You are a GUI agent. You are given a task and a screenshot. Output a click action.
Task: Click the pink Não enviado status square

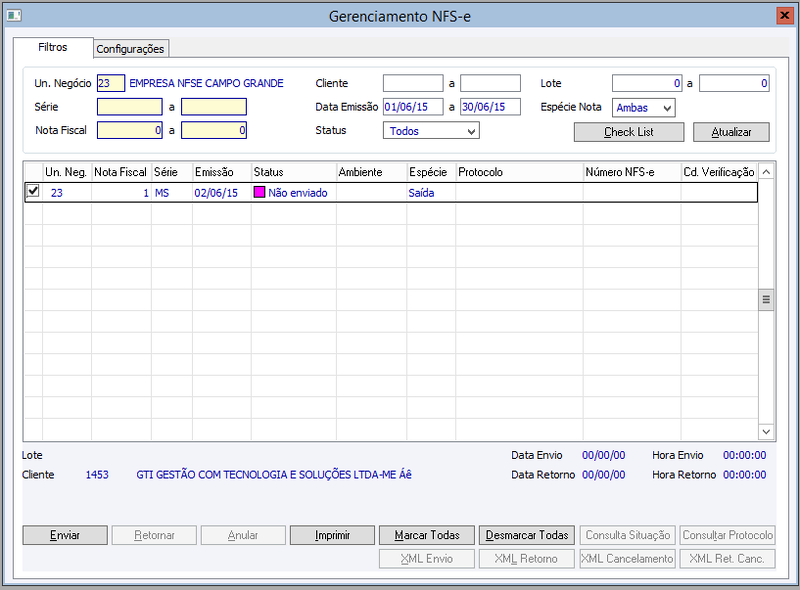point(259,192)
